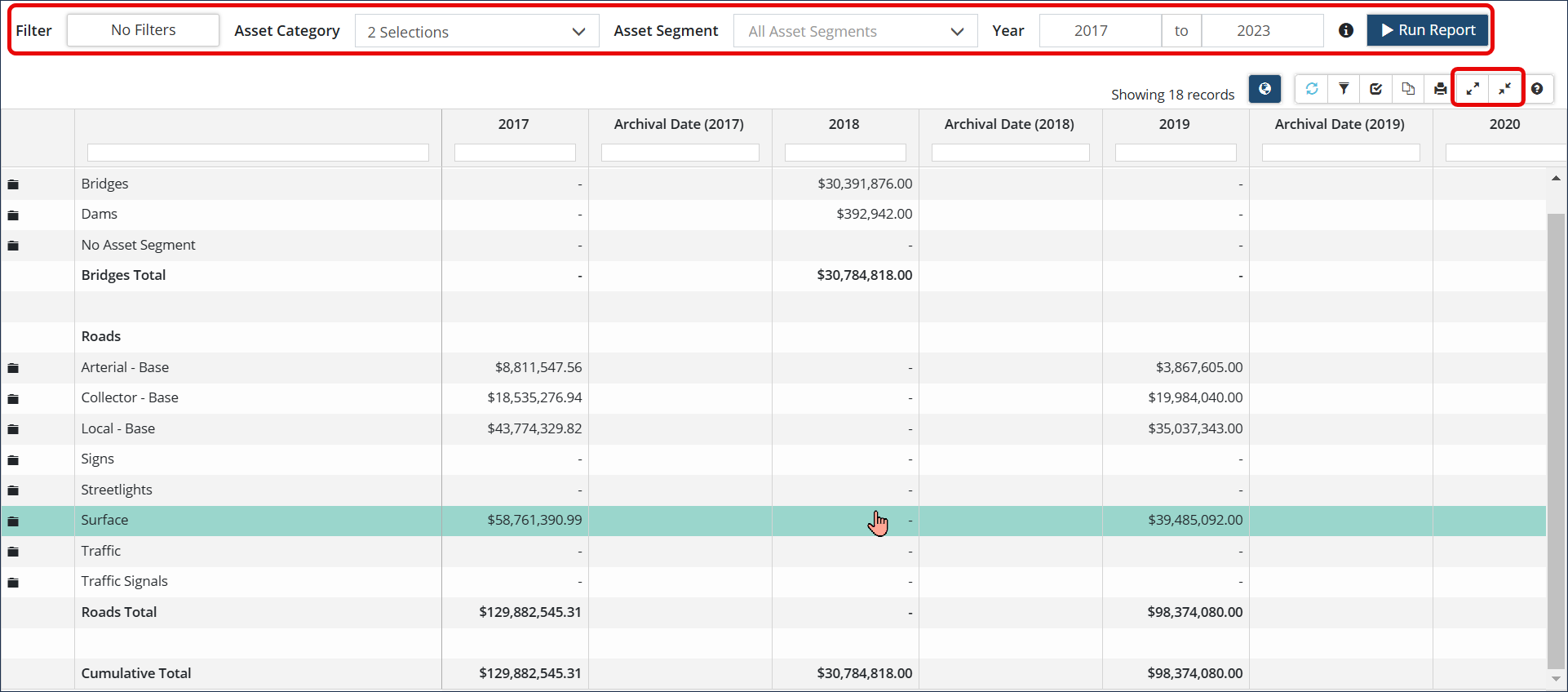Click the copy records icon
This screenshot has height=692, width=1568.
coord(1408,89)
